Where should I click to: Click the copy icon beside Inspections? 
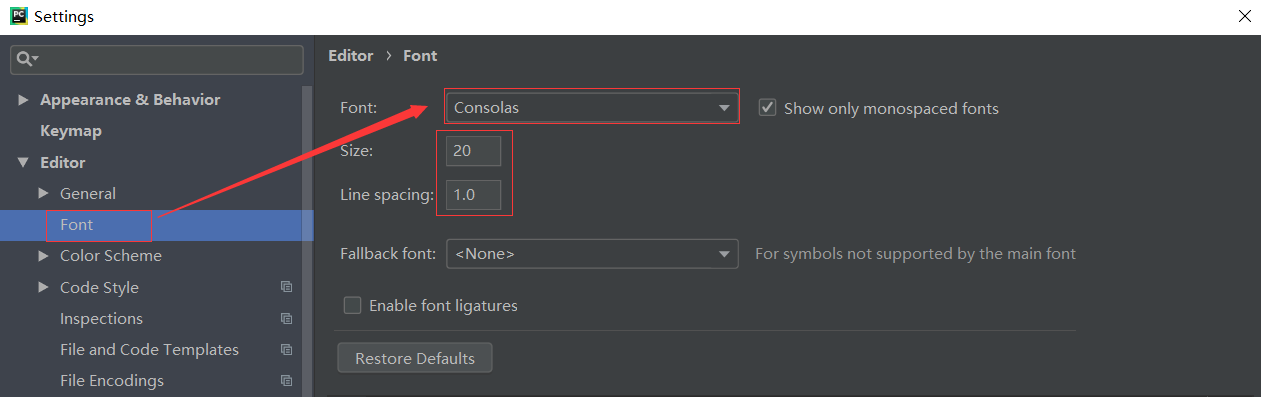click(x=287, y=318)
